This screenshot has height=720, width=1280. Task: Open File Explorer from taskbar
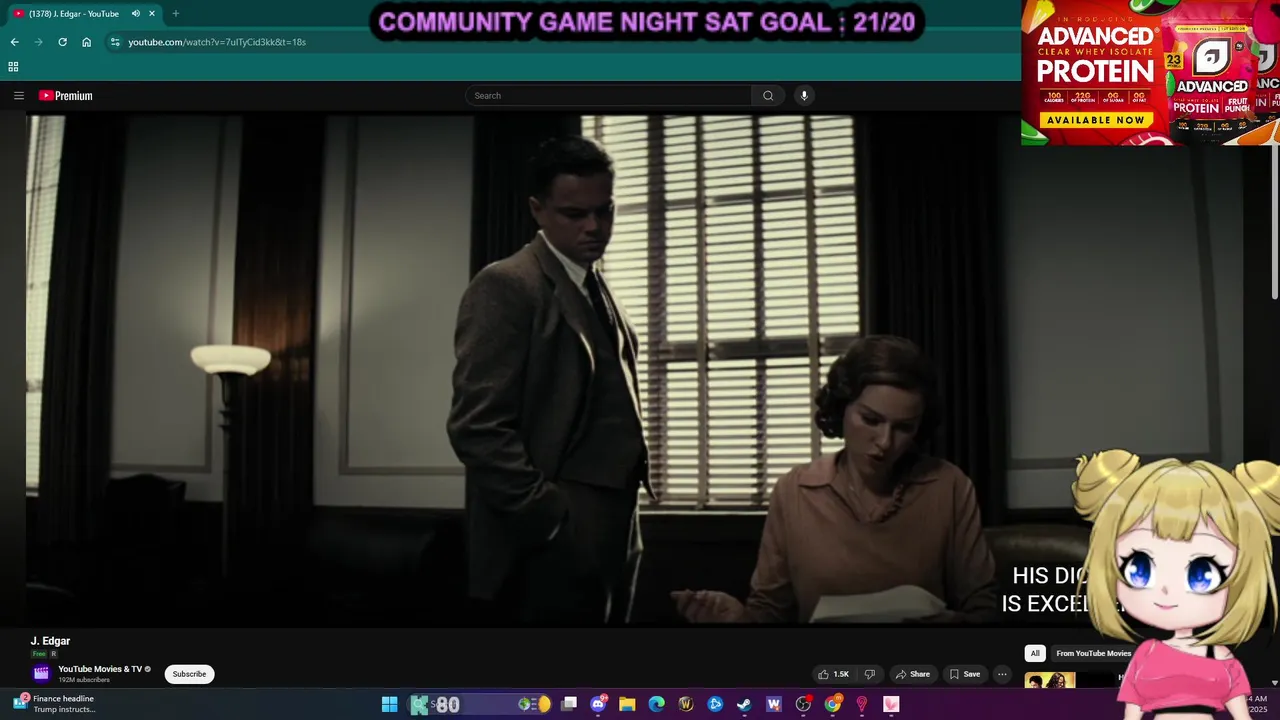point(627,704)
